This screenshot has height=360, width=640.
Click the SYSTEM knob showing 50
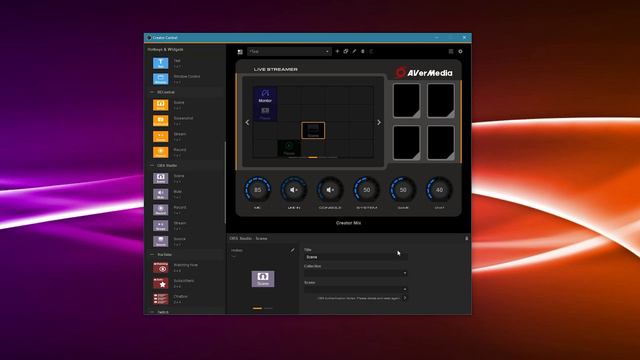tap(367, 190)
